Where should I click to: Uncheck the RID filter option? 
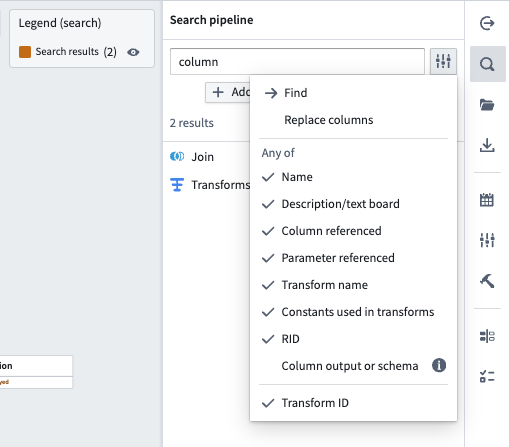pyautogui.click(x=353, y=339)
